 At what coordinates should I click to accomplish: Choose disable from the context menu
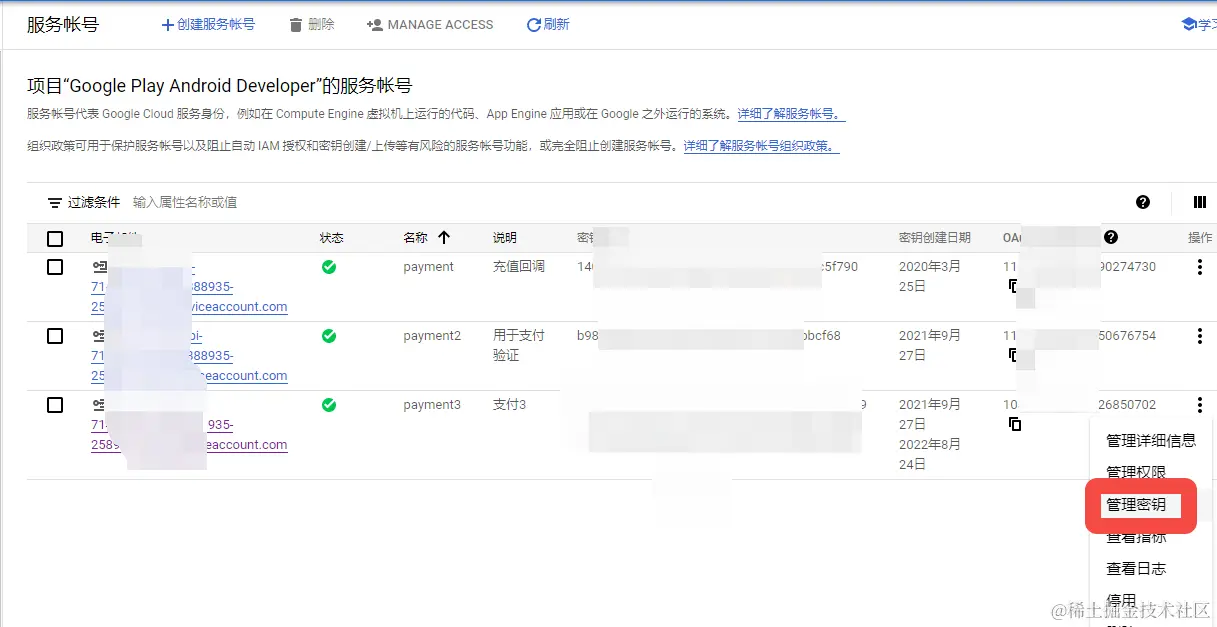pos(1121,600)
